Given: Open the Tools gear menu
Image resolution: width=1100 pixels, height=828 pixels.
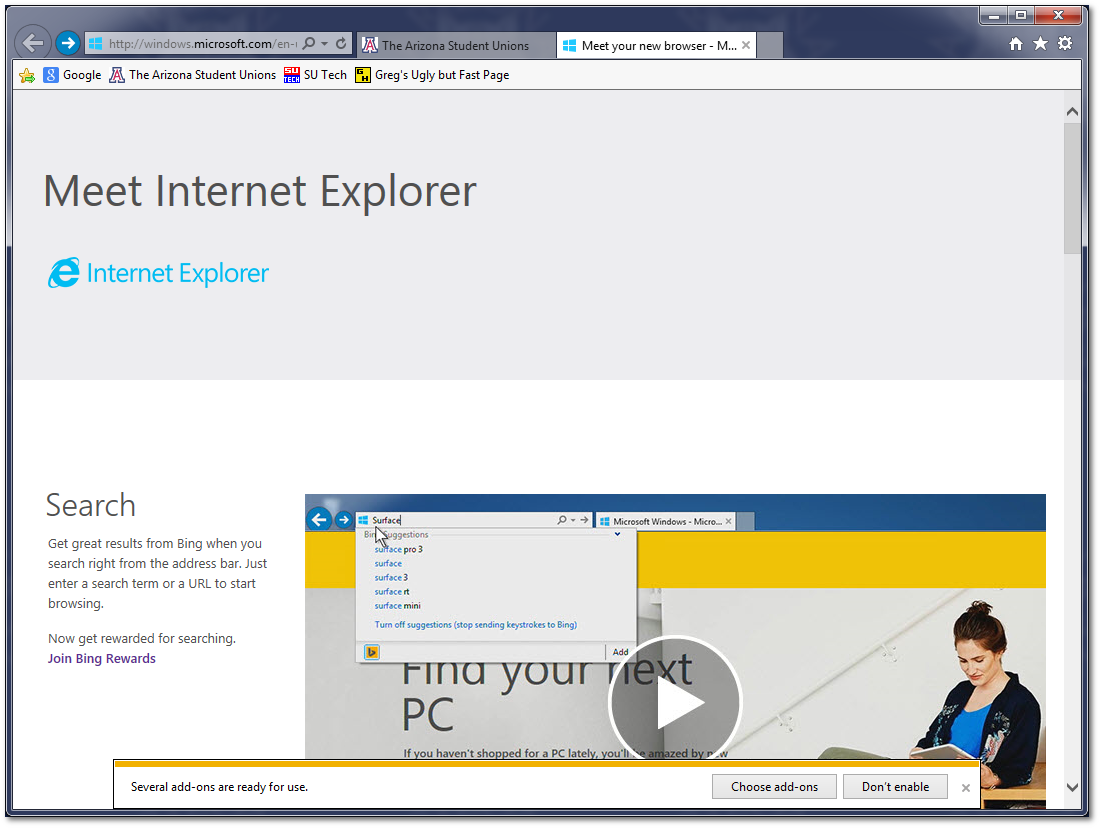Looking at the screenshot, I should coord(1065,44).
